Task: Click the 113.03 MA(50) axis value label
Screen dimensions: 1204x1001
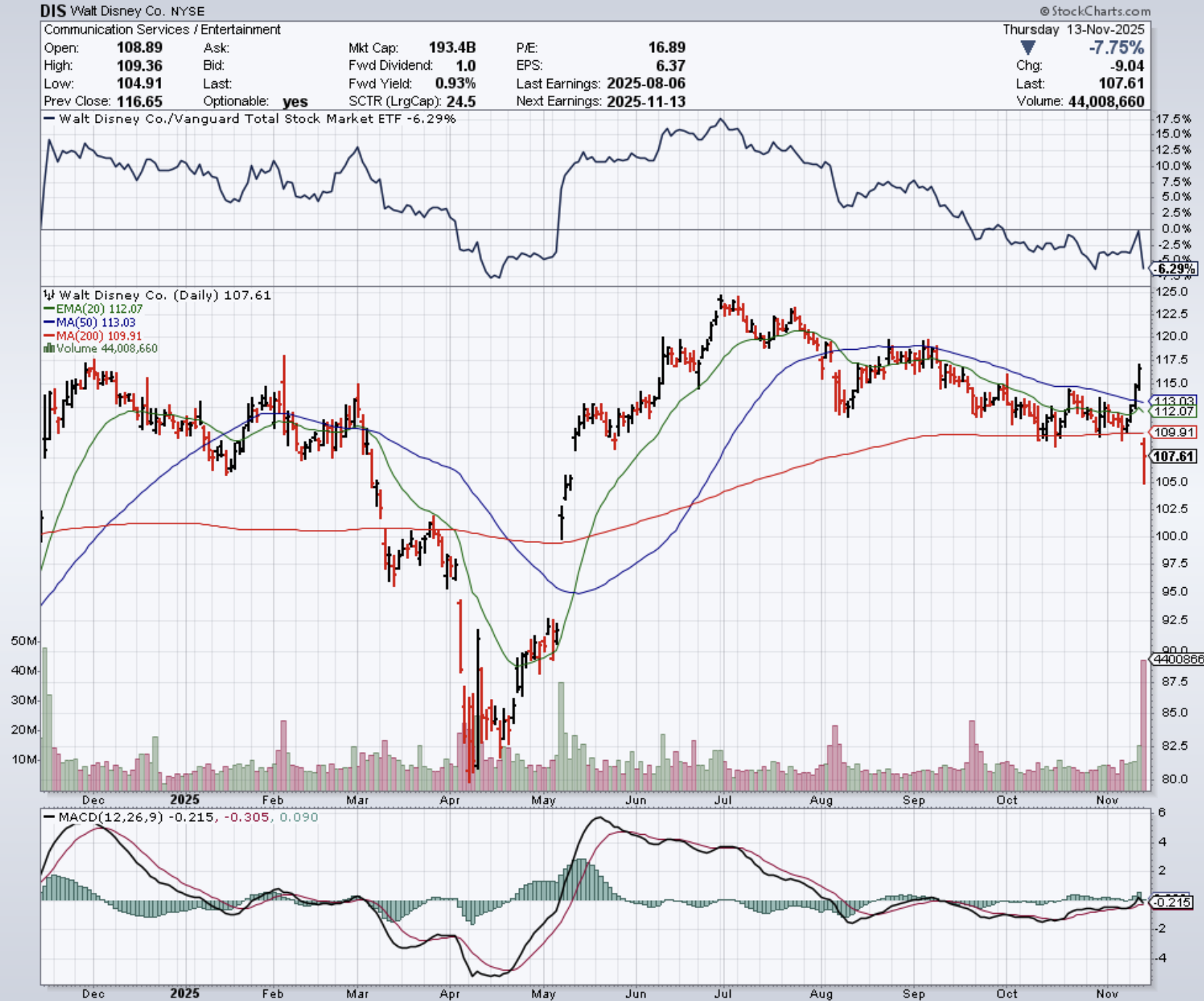Action: (x=1174, y=401)
